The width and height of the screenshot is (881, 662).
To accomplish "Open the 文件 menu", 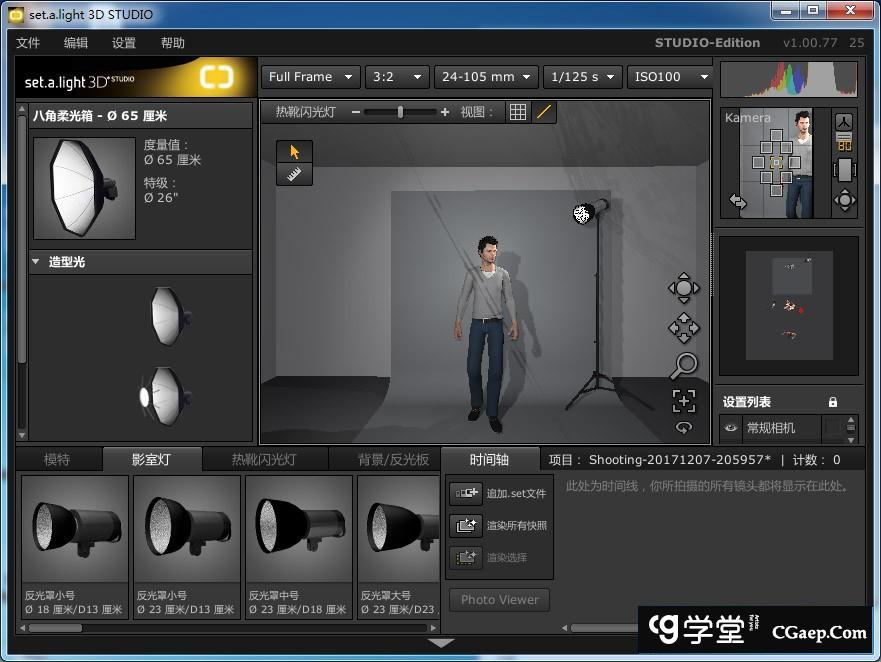I will tap(28, 43).
